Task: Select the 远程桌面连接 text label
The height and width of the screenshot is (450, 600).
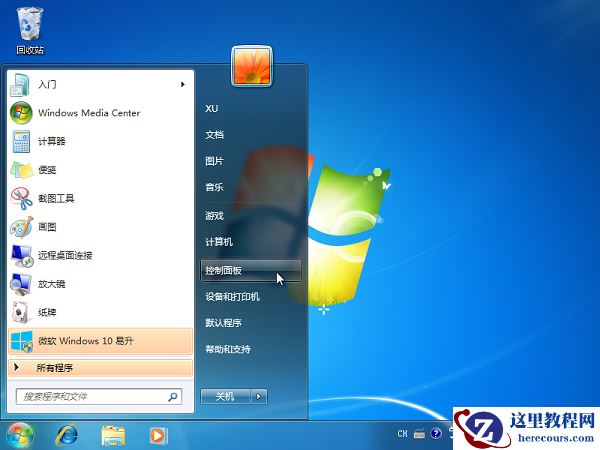Action: 65,255
